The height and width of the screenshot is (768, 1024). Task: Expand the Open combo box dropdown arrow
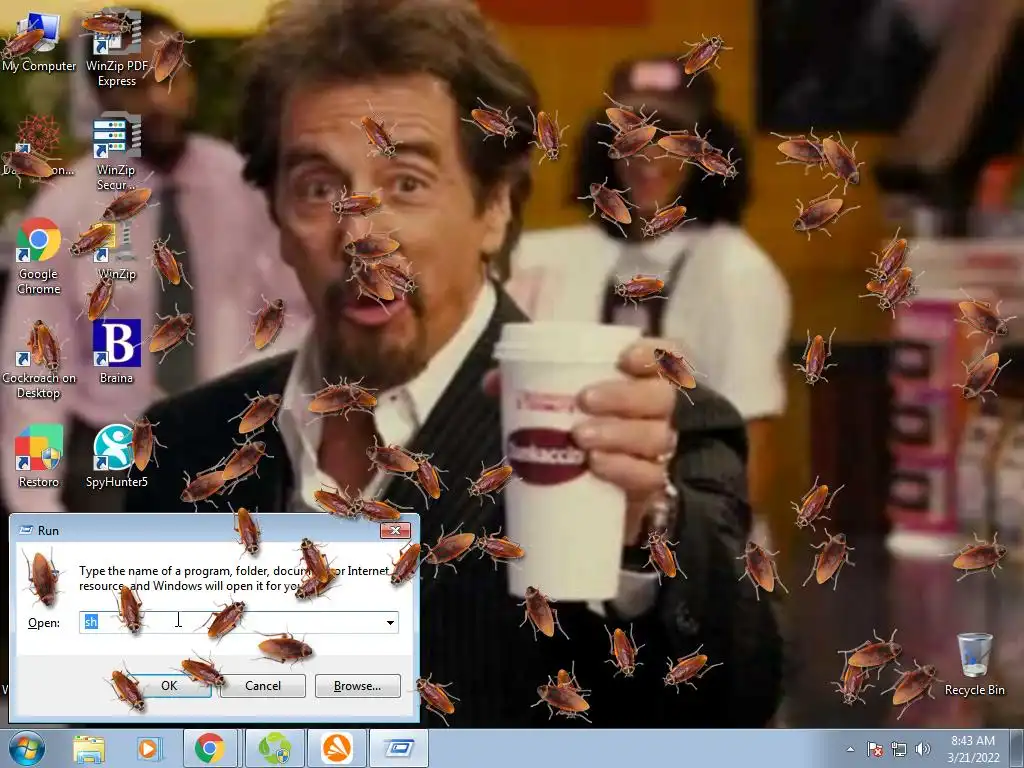(x=390, y=622)
